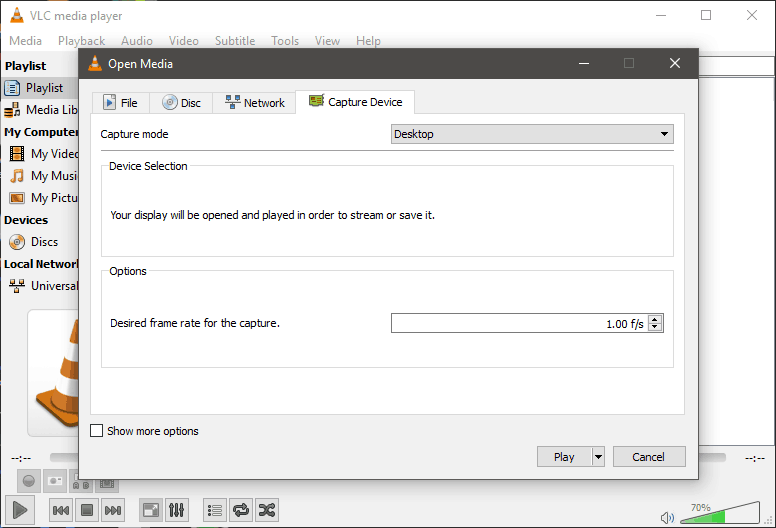Open My Videos in the sidebar

(42, 154)
